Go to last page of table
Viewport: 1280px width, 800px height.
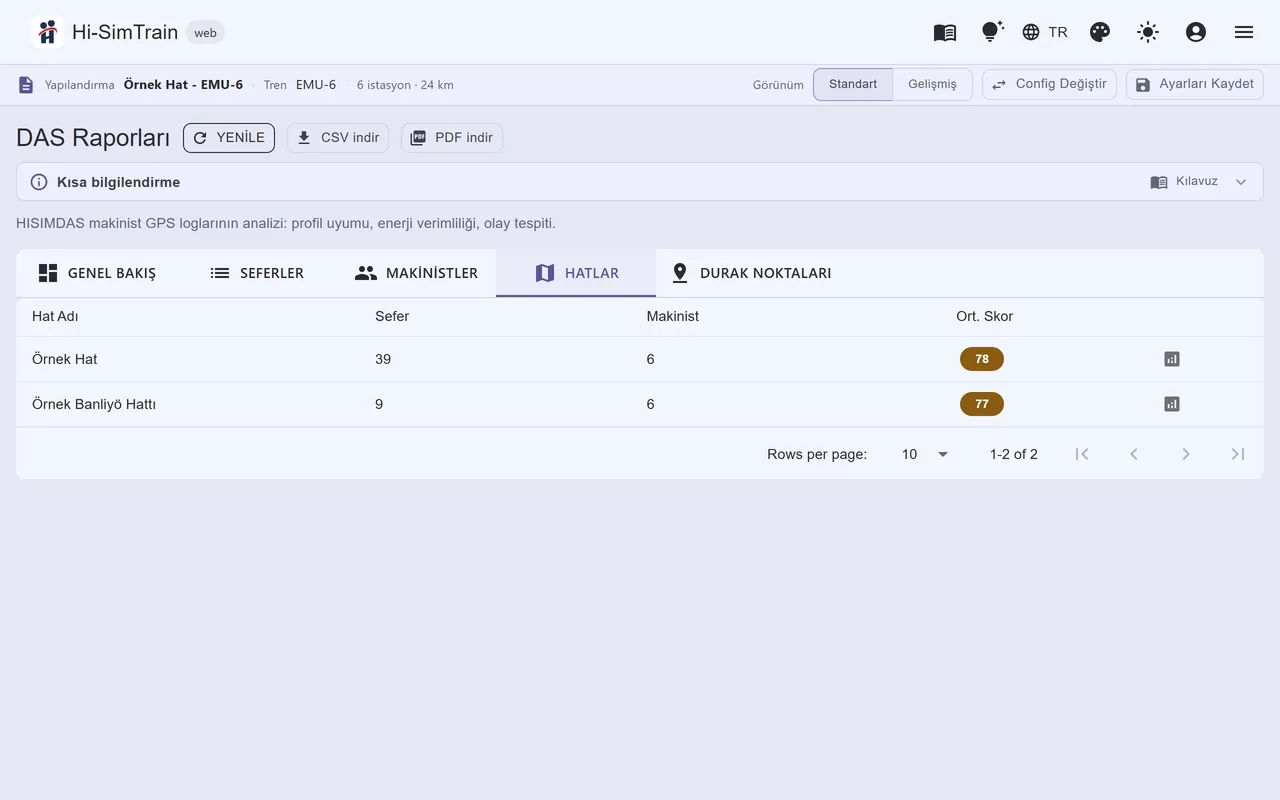coord(1238,454)
